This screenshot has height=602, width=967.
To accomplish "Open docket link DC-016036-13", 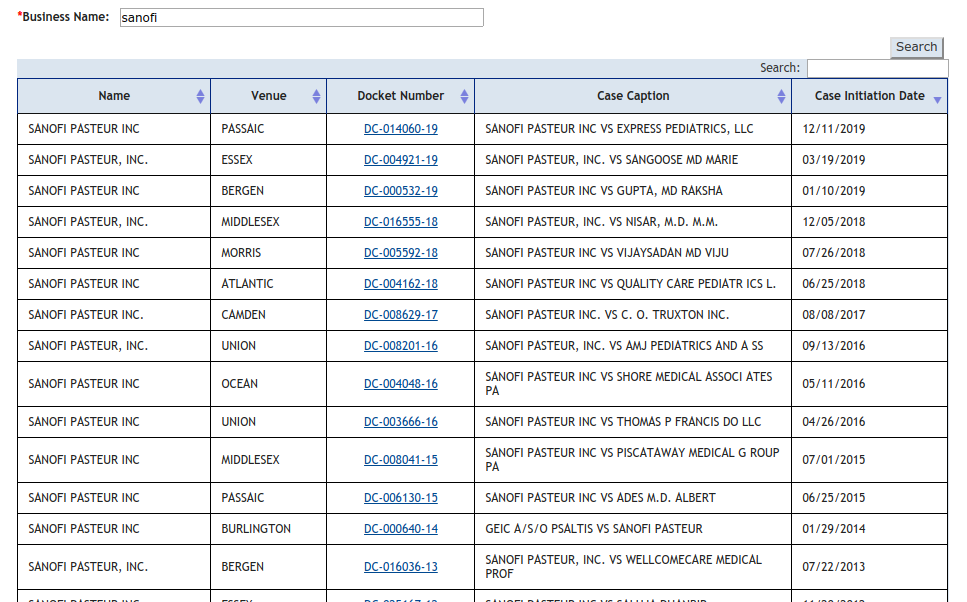I will [401, 567].
